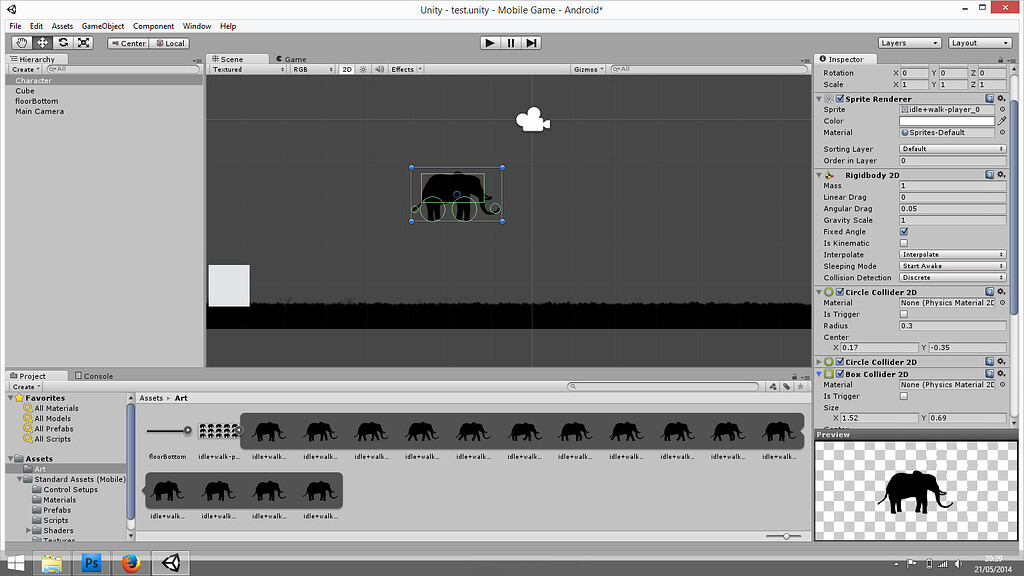1024x576 pixels.
Task: Toggle scene lighting with the sun icon
Action: (x=362, y=69)
